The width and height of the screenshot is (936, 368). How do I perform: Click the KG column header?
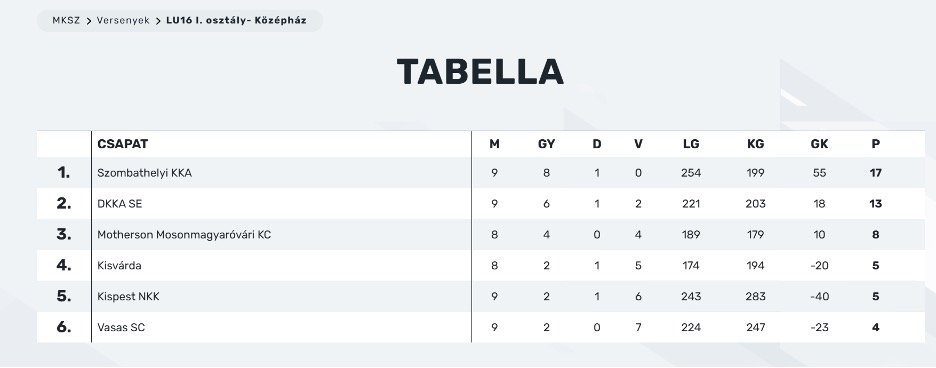point(755,144)
